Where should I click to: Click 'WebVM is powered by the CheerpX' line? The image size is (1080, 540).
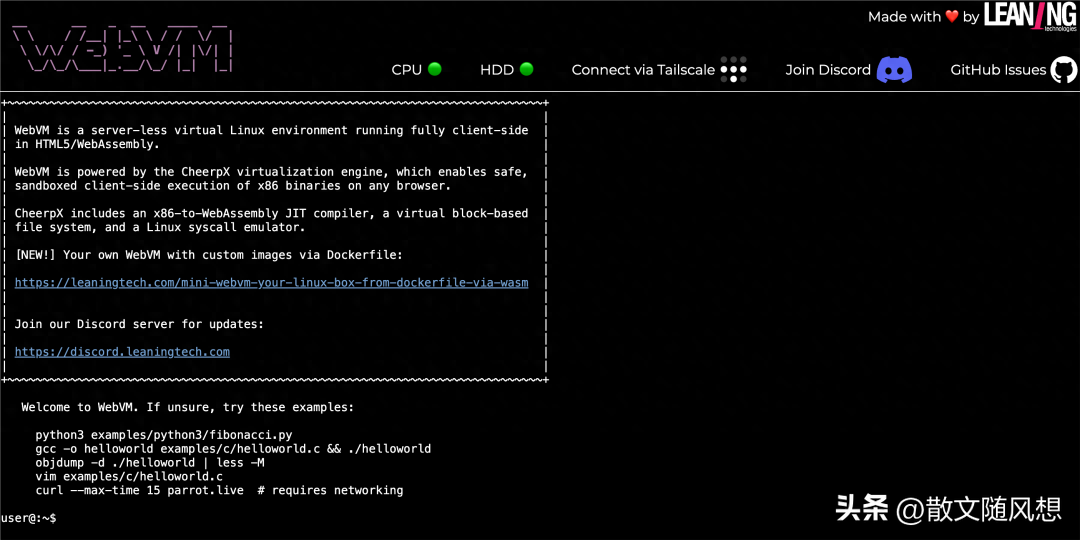tap(271, 172)
